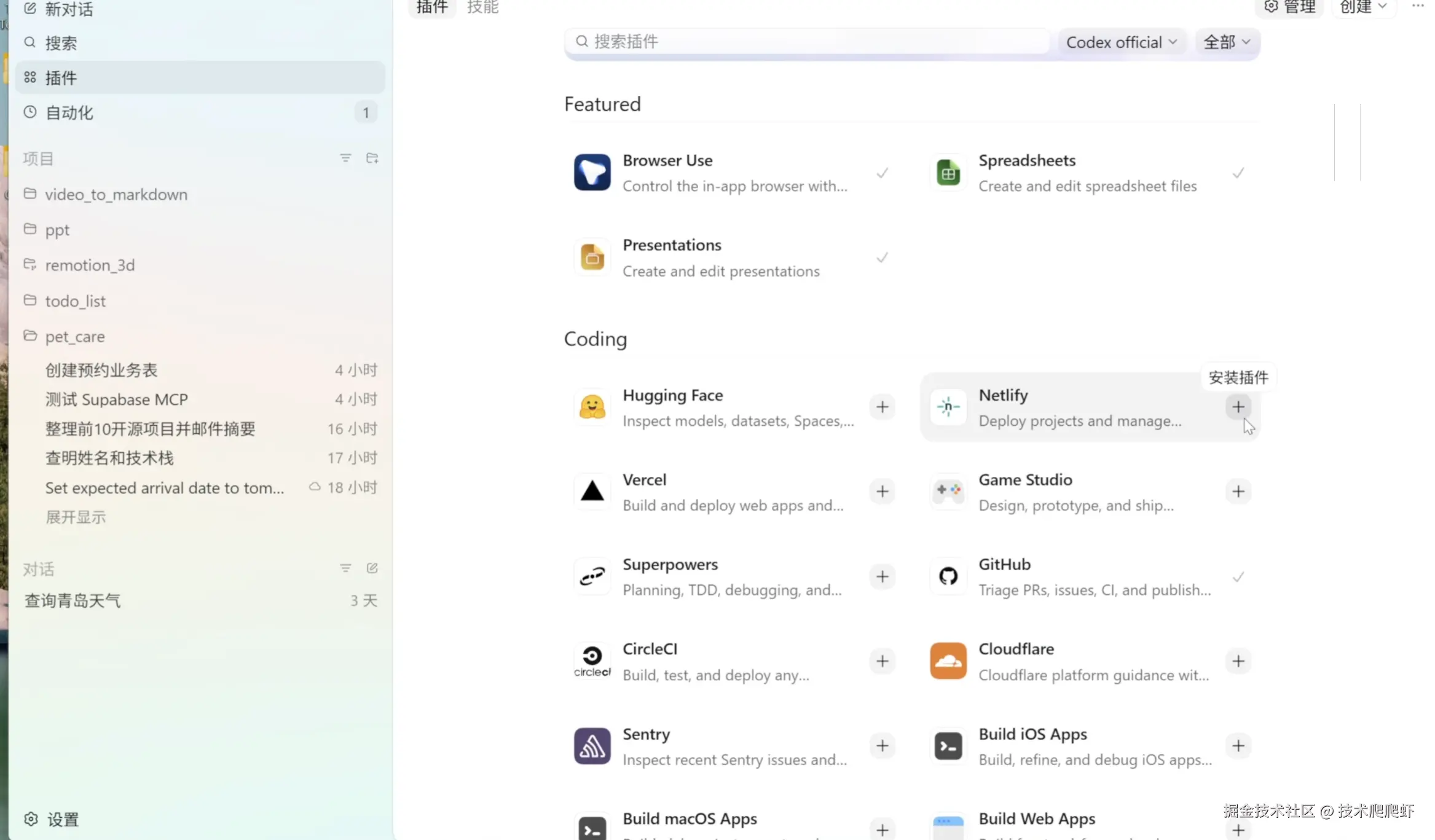Click the Cloudflare orange cloud icon

coord(948,661)
